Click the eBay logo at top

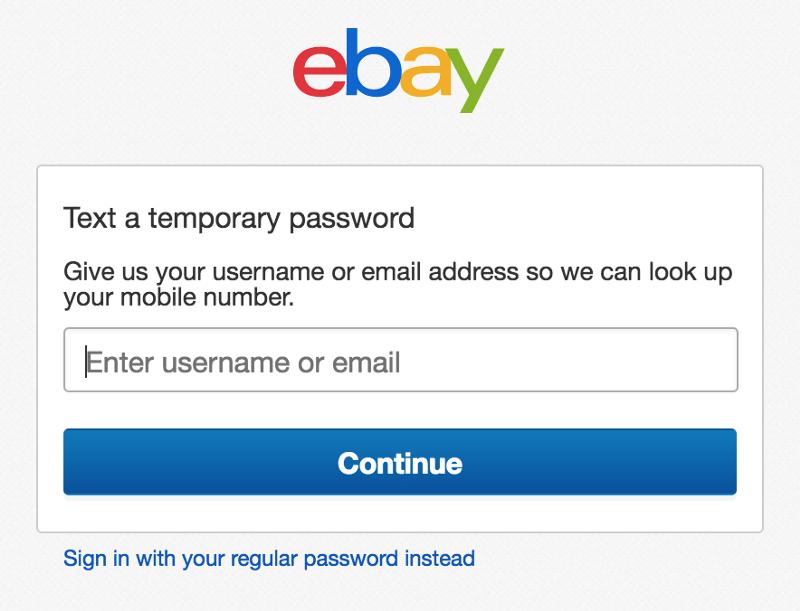pyautogui.click(x=398, y=70)
